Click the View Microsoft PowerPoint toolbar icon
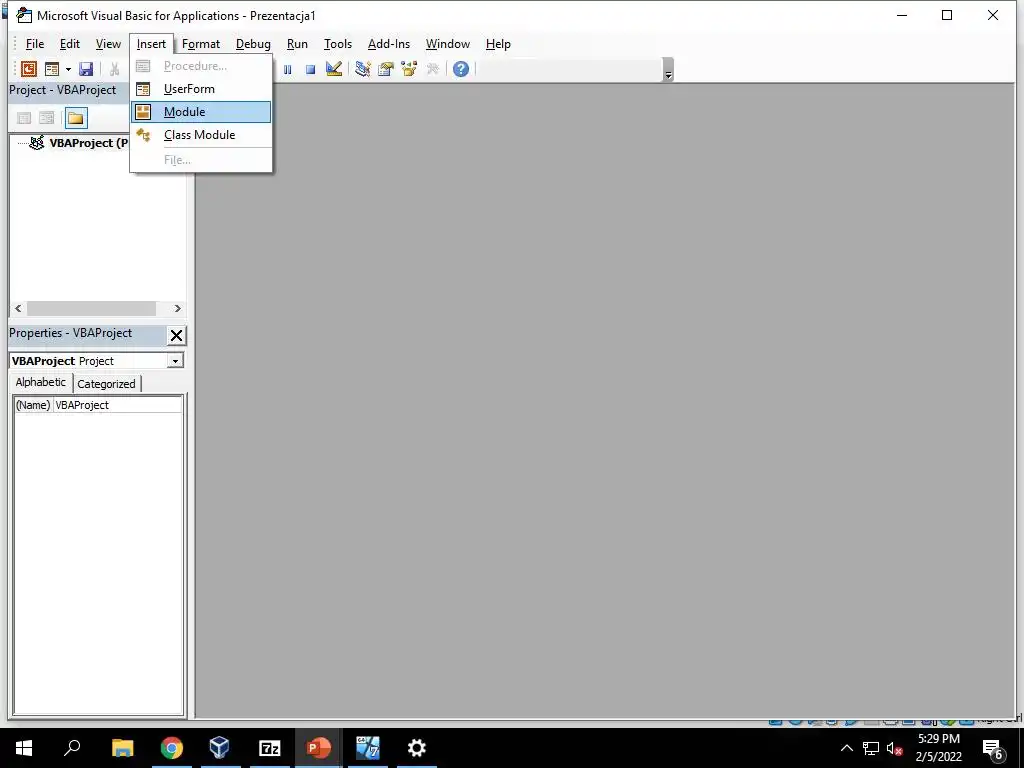Viewport: 1024px width, 768px height. [x=29, y=69]
